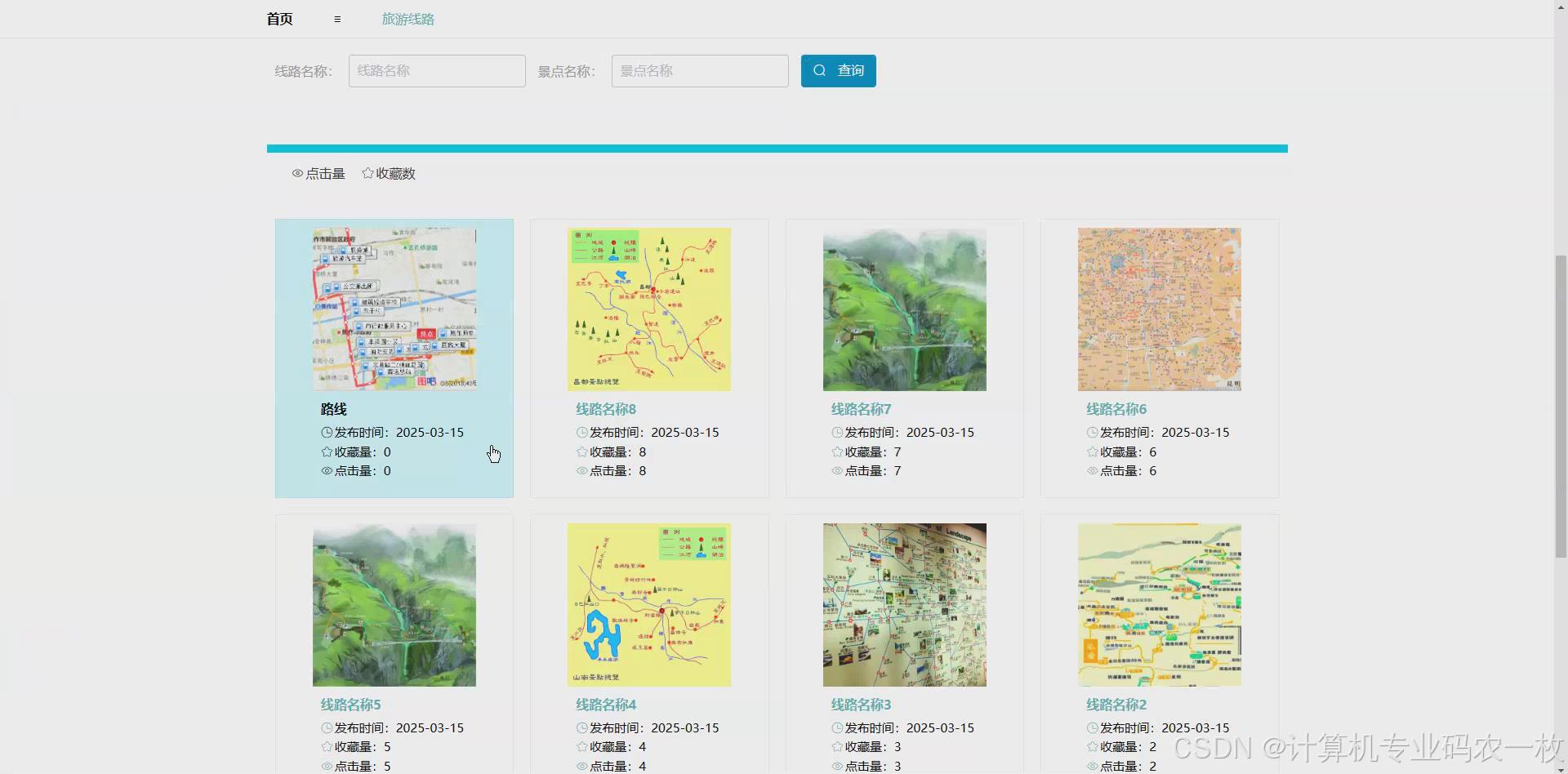Click the star icon beside 收藏数 sort

click(367, 174)
